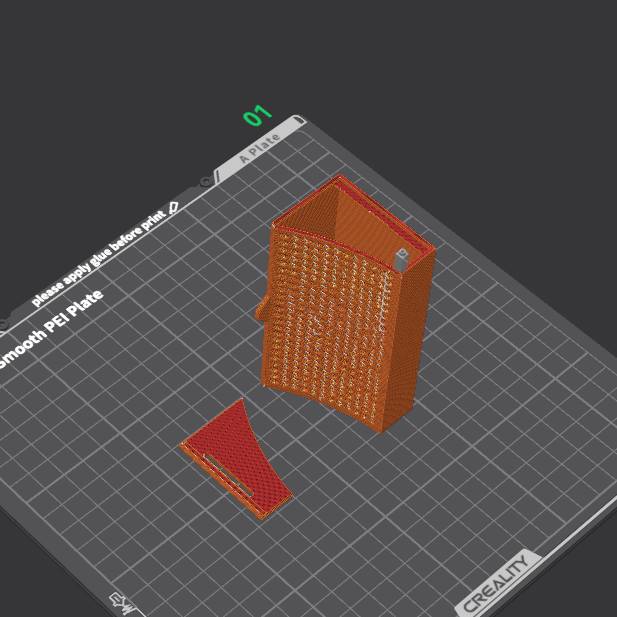Viewport: 617px width, 617px height.
Task: Click the glue bottle icon on plate edge
Action: (x=174, y=207)
